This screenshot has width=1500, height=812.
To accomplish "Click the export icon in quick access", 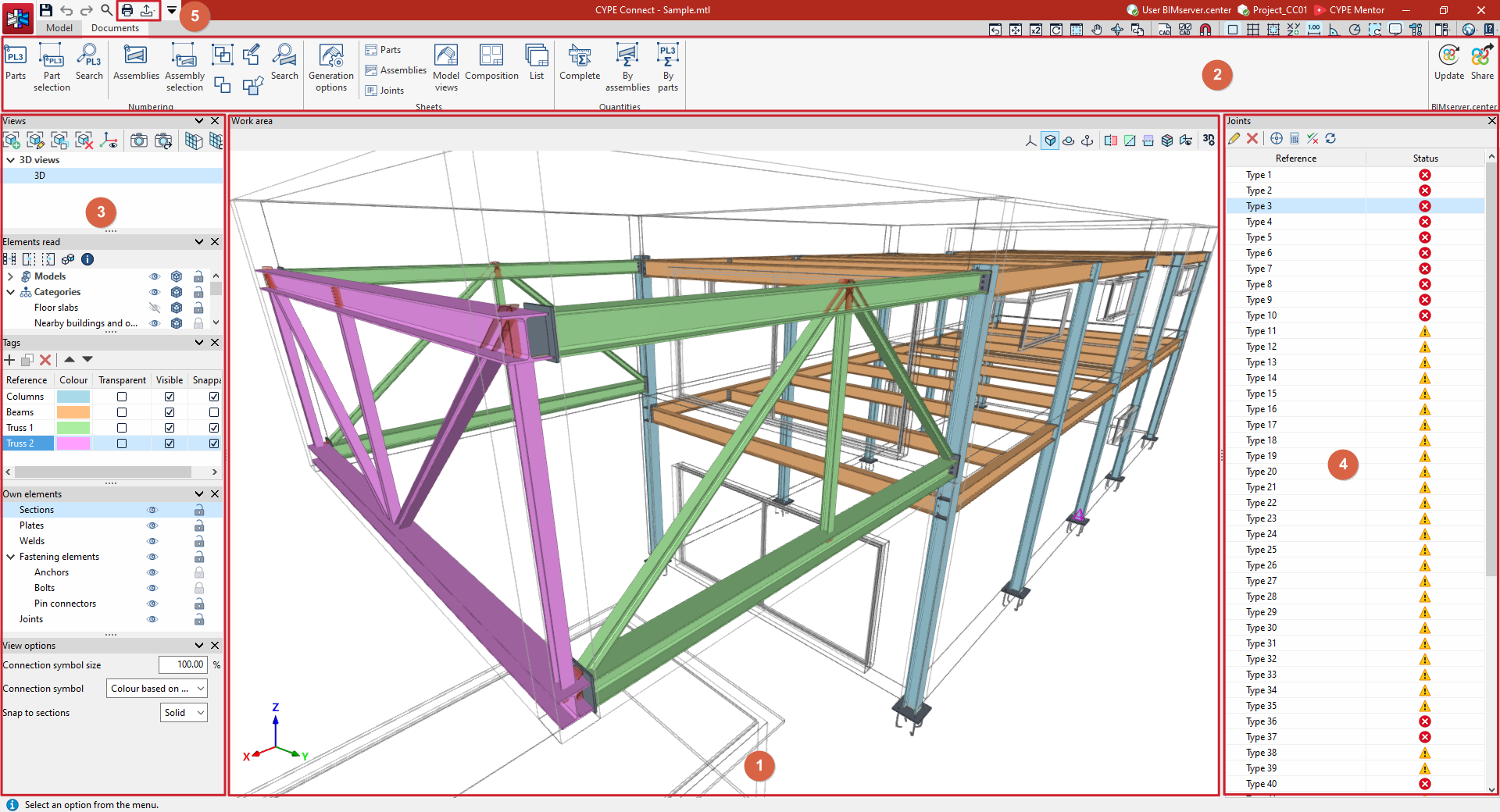I will click(147, 10).
